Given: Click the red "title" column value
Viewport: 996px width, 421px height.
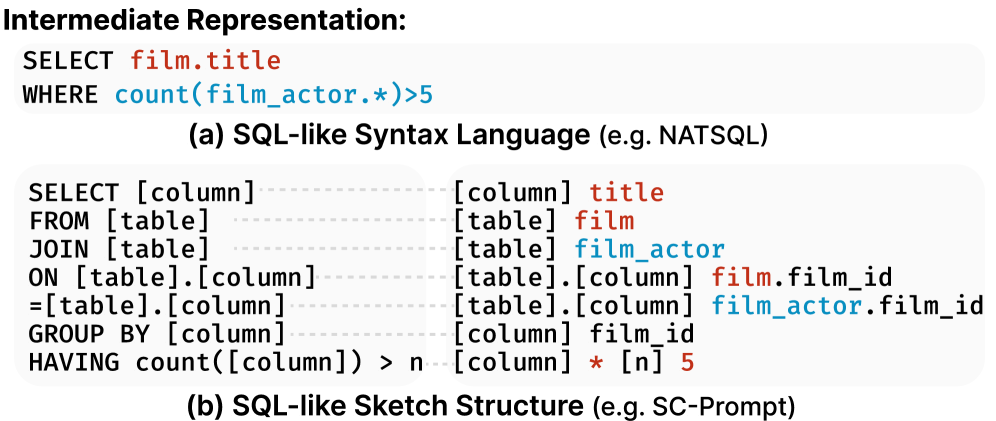Looking at the screenshot, I should point(626,192).
